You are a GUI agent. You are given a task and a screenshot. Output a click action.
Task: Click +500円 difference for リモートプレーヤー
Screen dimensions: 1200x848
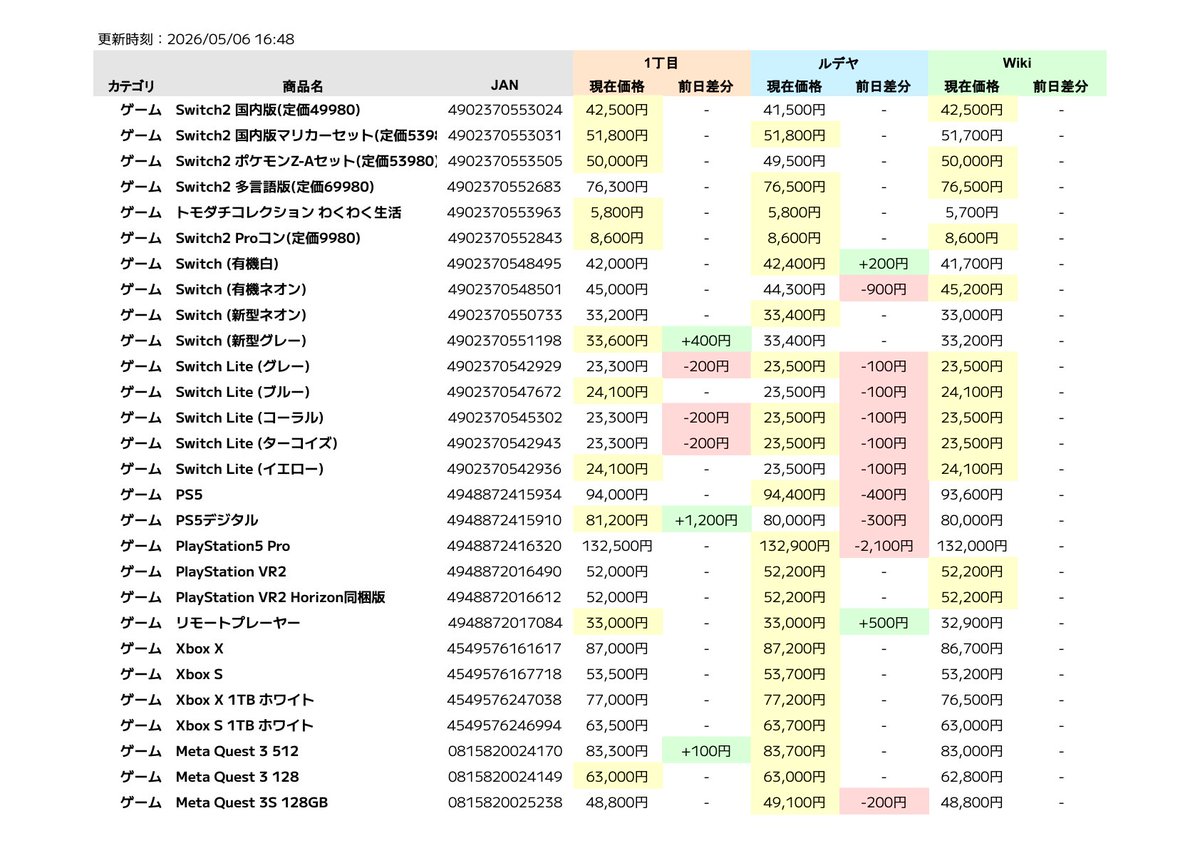(x=883, y=623)
